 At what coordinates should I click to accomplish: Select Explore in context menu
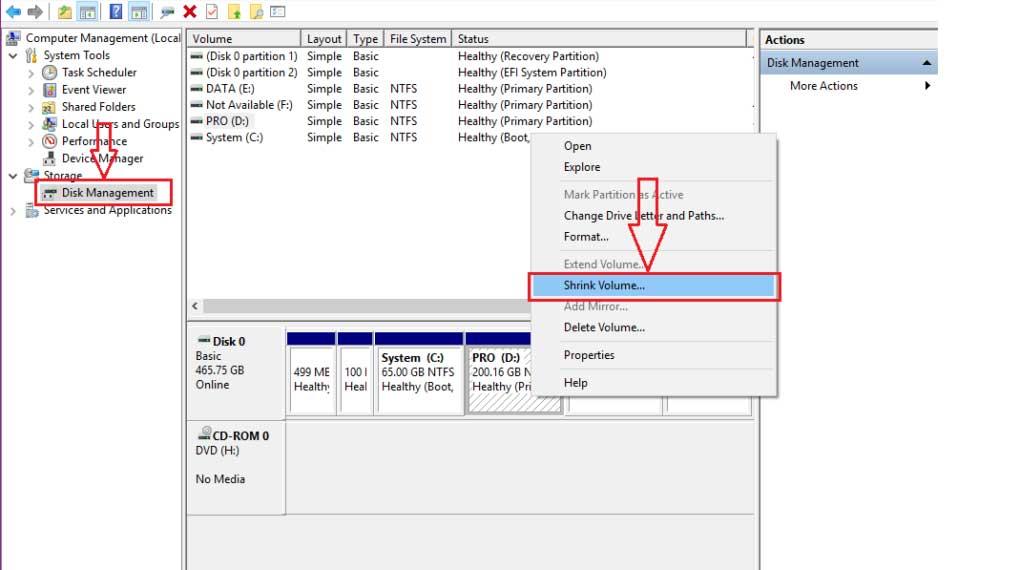point(654,167)
